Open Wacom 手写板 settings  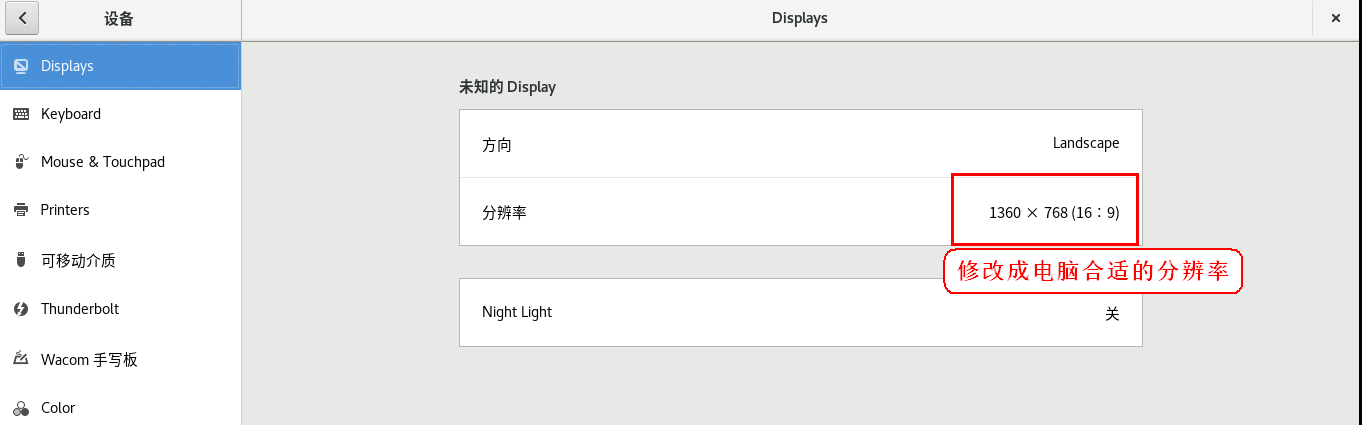pos(89,359)
